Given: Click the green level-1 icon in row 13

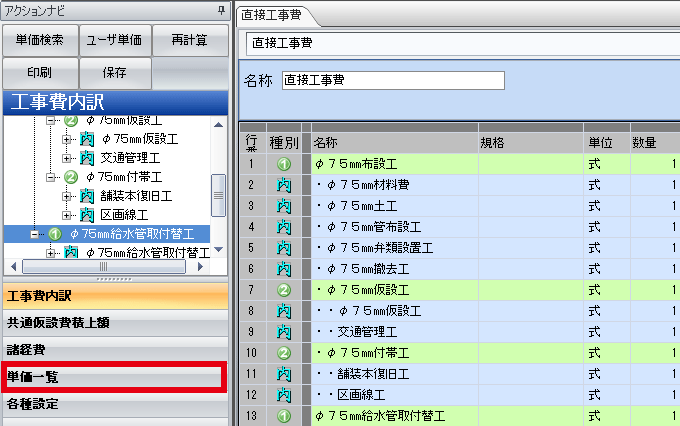Looking at the screenshot, I should coord(283,414).
